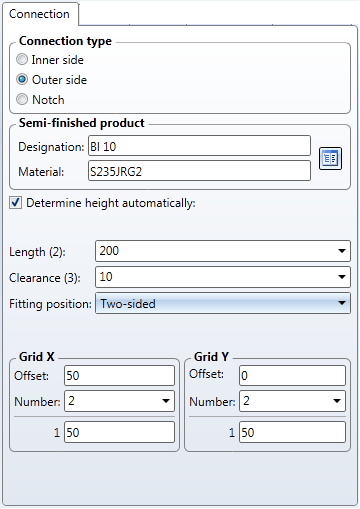The image size is (360, 509).
Task: Click the Grid X spacing 1 field
Action: [119, 432]
